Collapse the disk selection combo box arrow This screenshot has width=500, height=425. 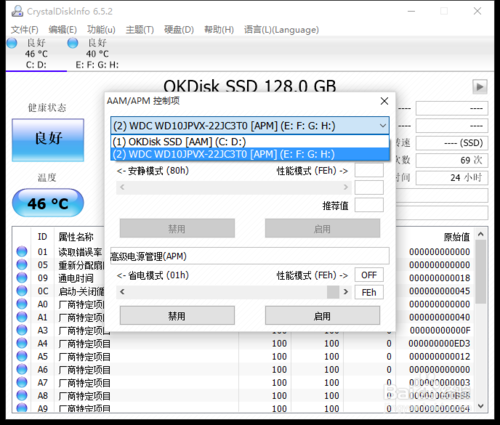coord(383,126)
